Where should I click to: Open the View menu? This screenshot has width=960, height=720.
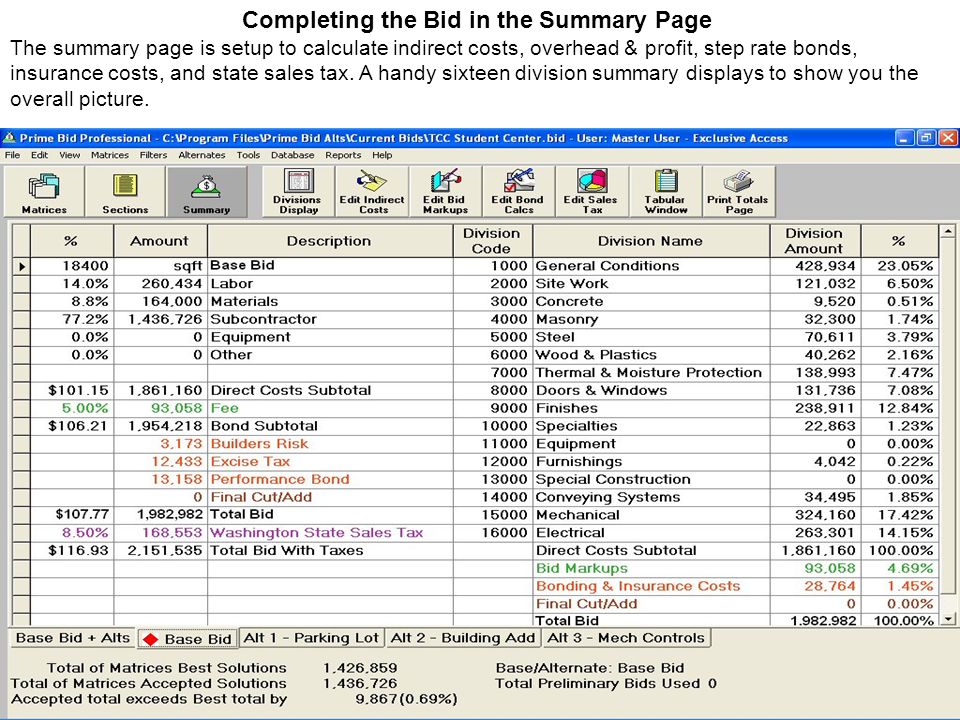pos(70,155)
